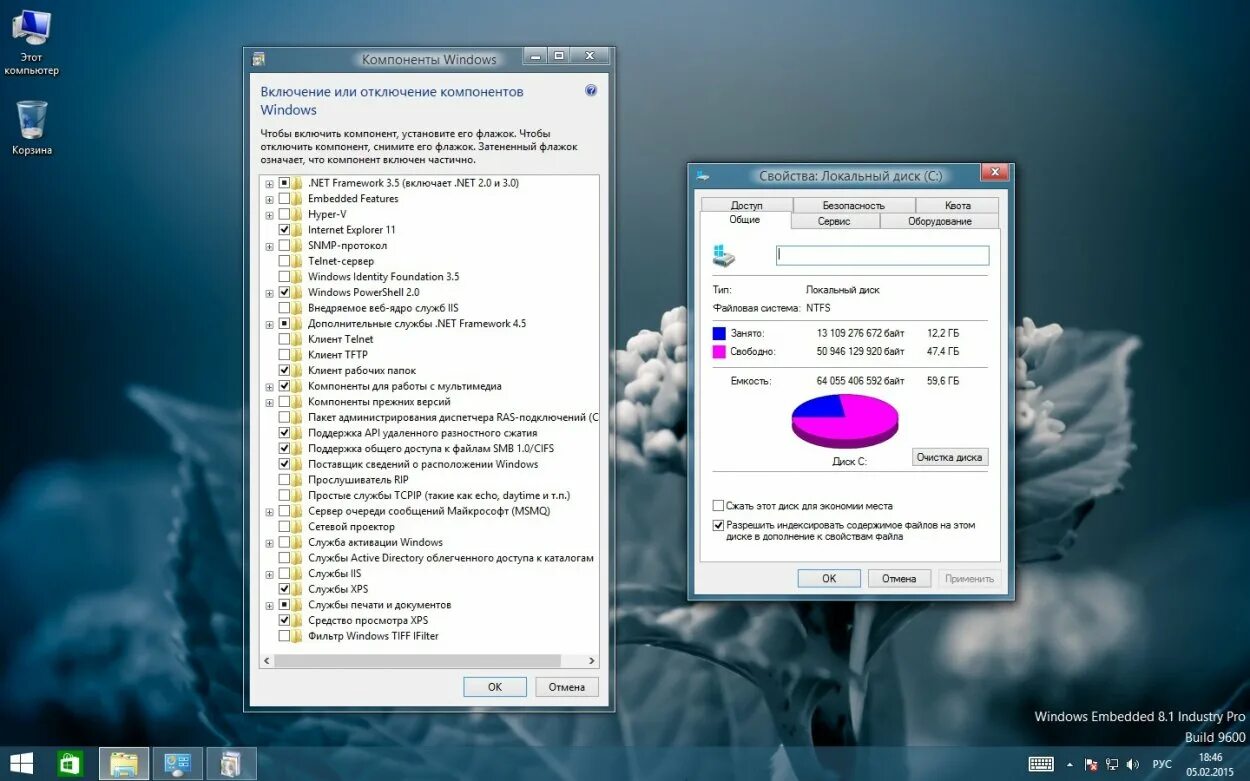
Task: Expand the SNMP-протокол node
Action: click(x=269, y=246)
